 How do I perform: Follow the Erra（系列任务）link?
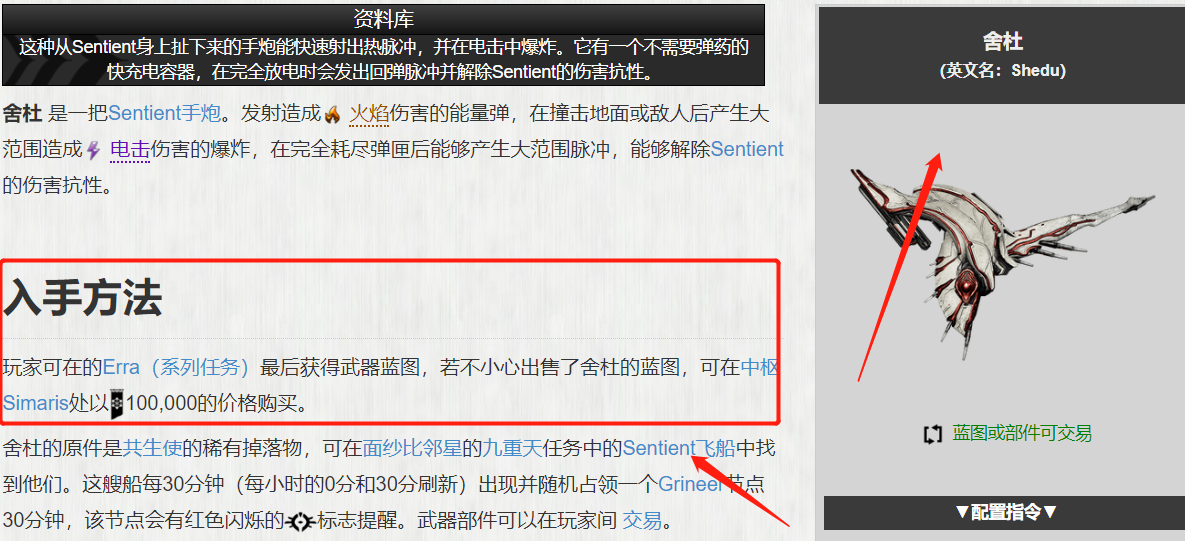(x=177, y=368)
